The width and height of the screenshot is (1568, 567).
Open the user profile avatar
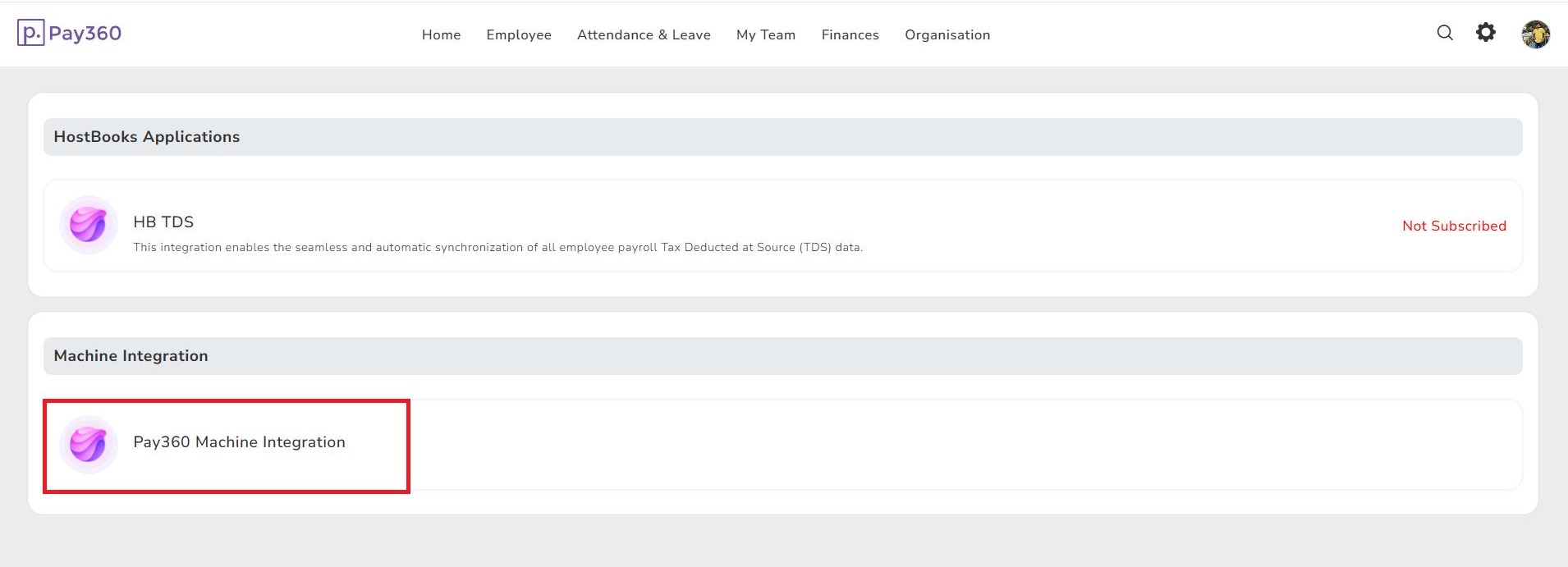(x=1535, y=34)
